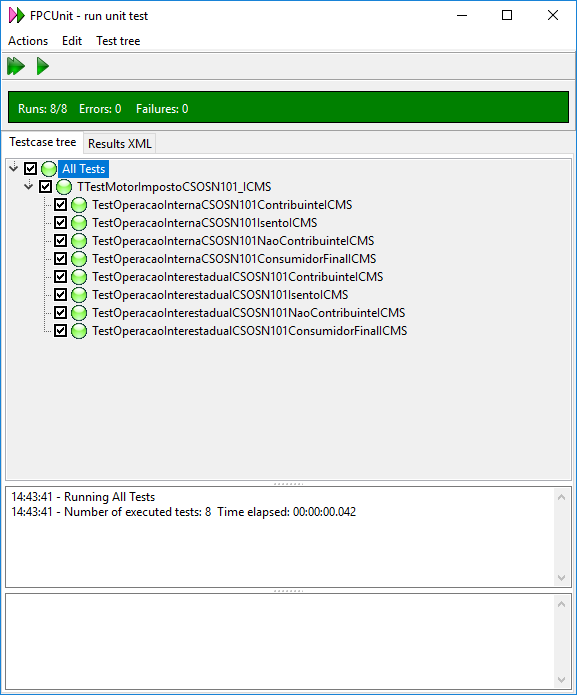Select the Testcase tree tab
The image size is (577, 695).
click(43, 142)
